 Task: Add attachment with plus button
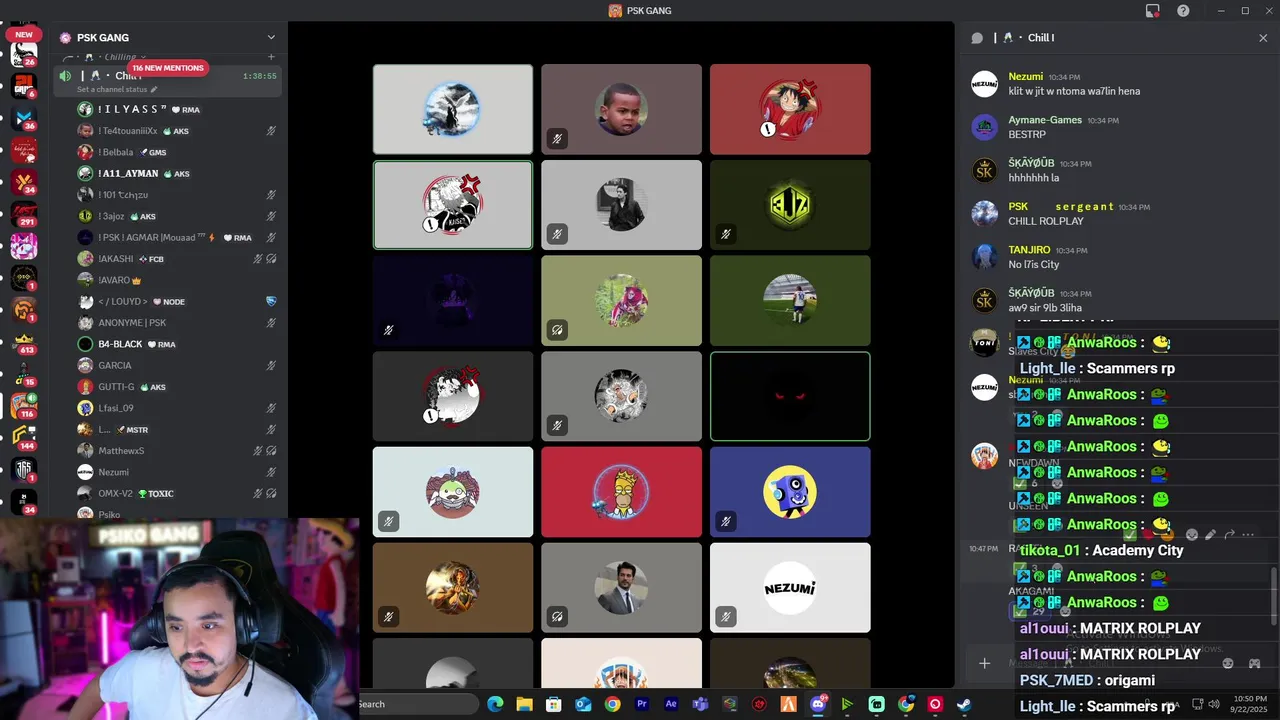(984, 663)
